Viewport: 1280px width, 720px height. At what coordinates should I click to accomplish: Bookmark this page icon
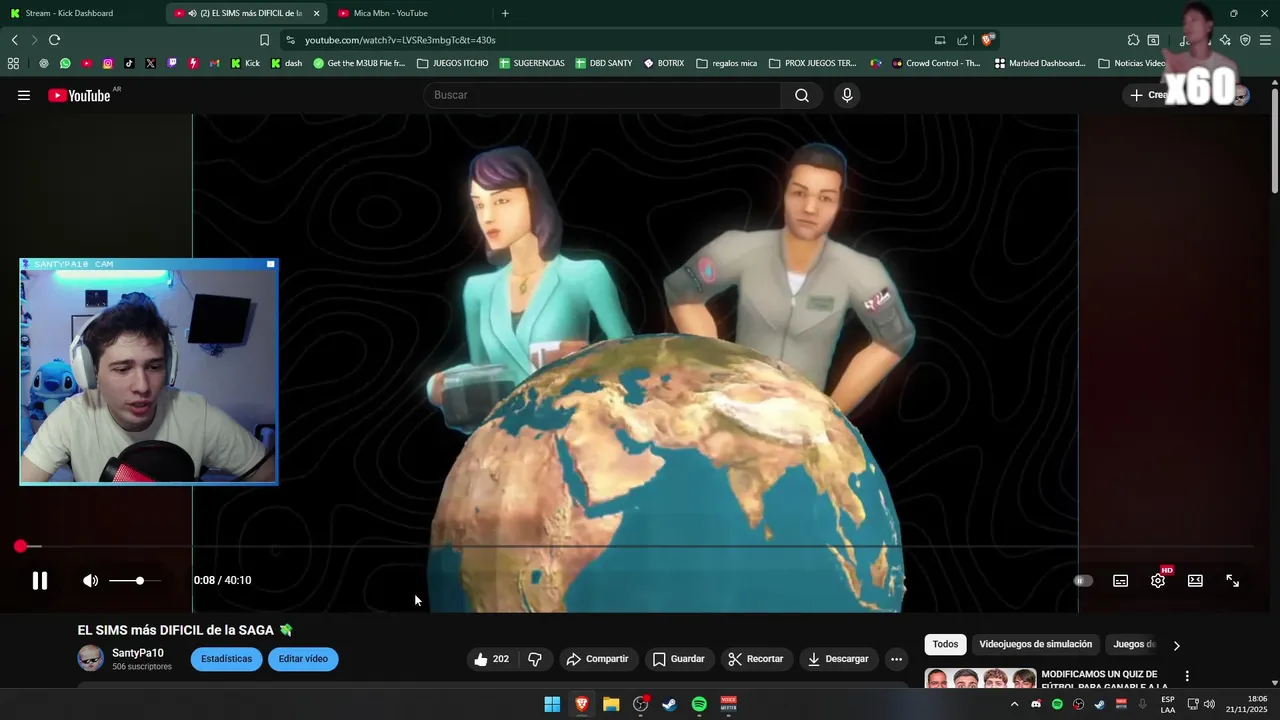pyautogui.click(x=264, y=40)
